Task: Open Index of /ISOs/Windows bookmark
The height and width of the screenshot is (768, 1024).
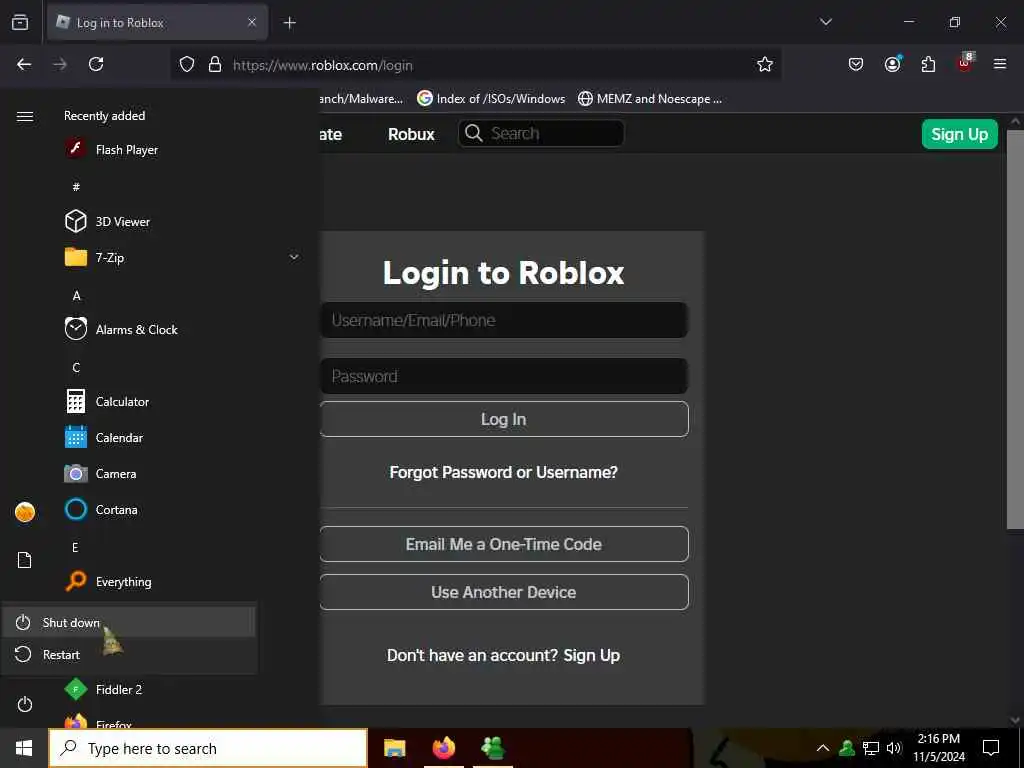Action: pyautogui.click(x=491, y=99)
